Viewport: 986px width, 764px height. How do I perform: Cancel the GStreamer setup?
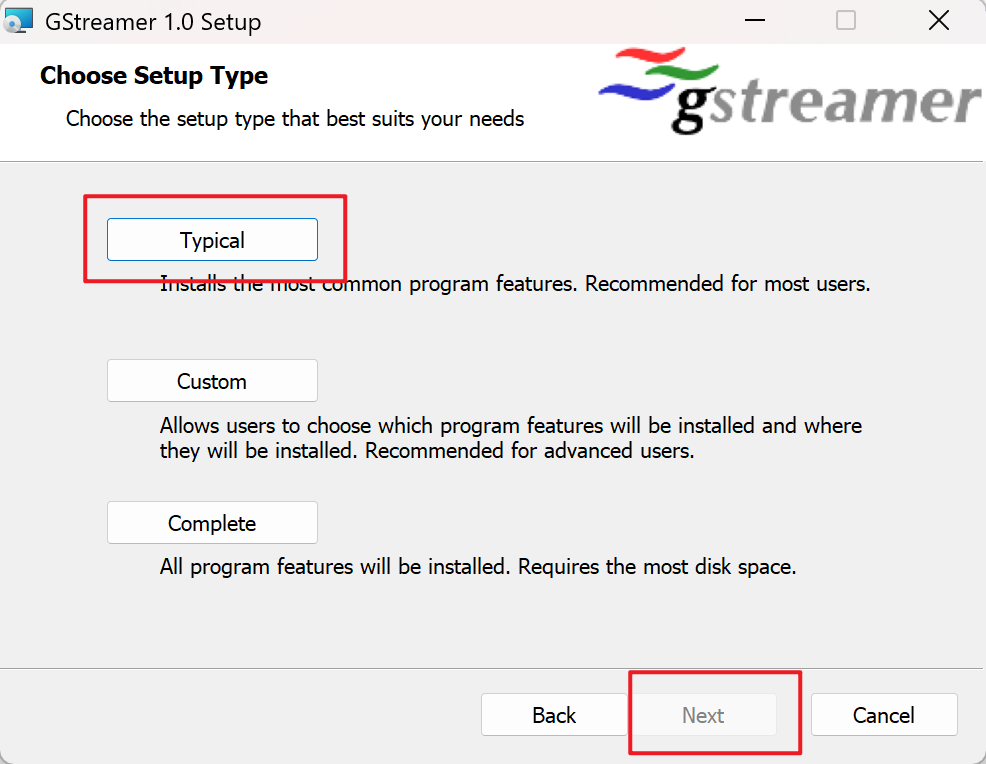point(884,715)
